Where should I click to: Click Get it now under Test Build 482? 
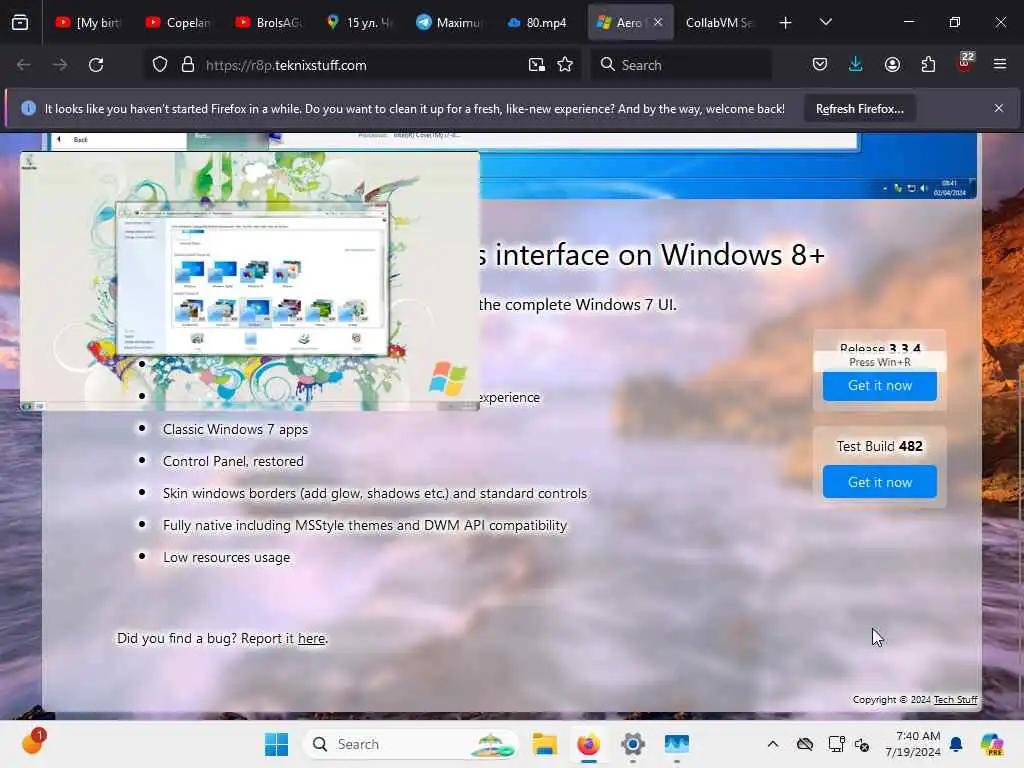880,482
